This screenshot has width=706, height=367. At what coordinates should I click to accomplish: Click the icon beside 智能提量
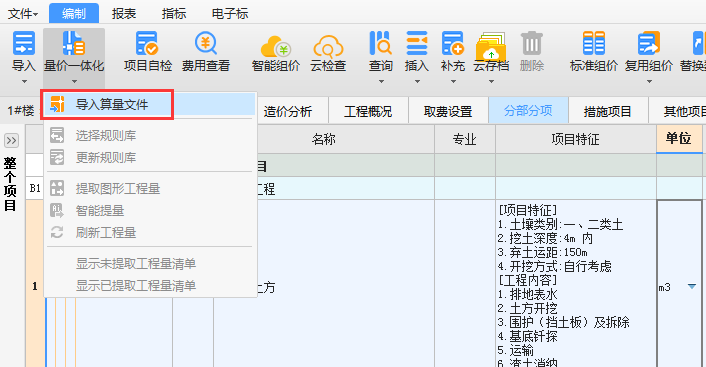tap(57, 210)
